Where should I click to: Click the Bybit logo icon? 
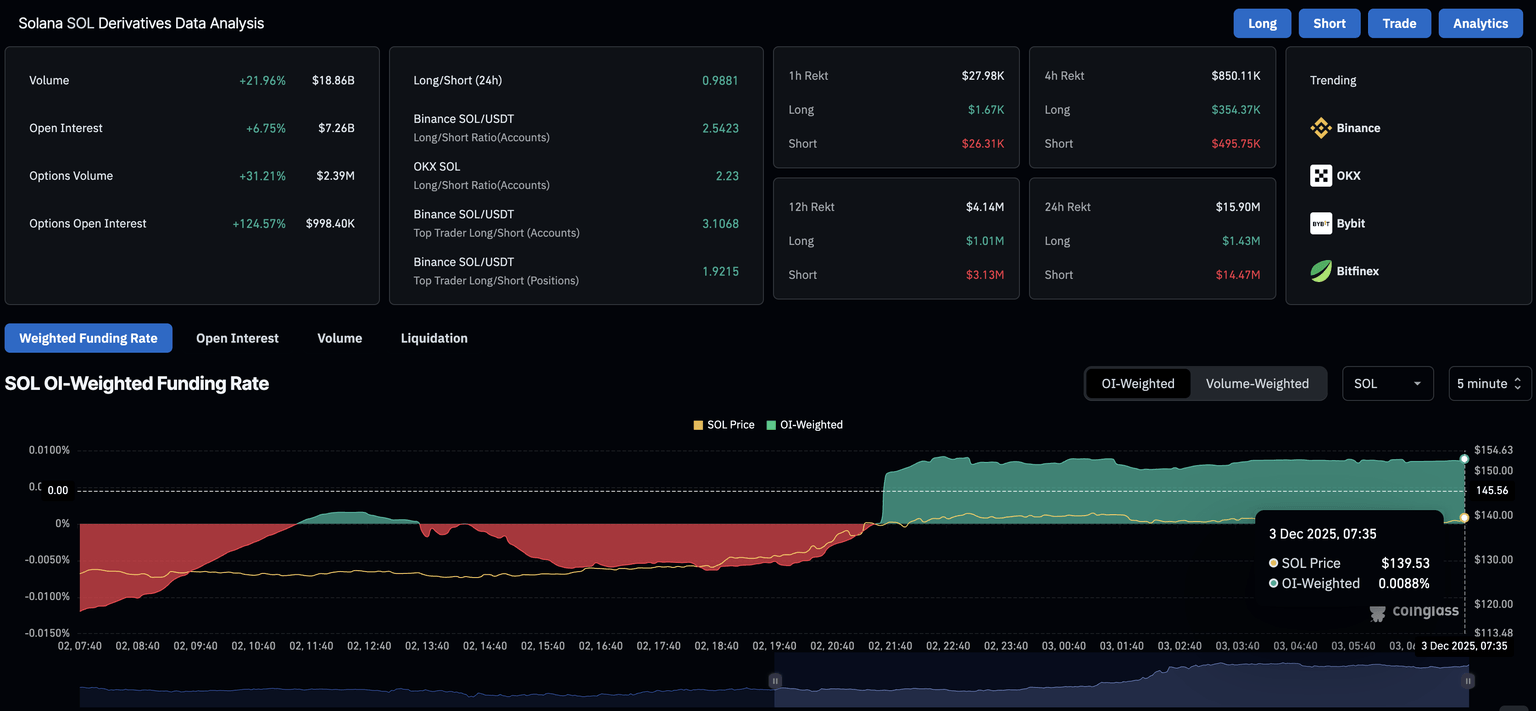point(1321,224)
